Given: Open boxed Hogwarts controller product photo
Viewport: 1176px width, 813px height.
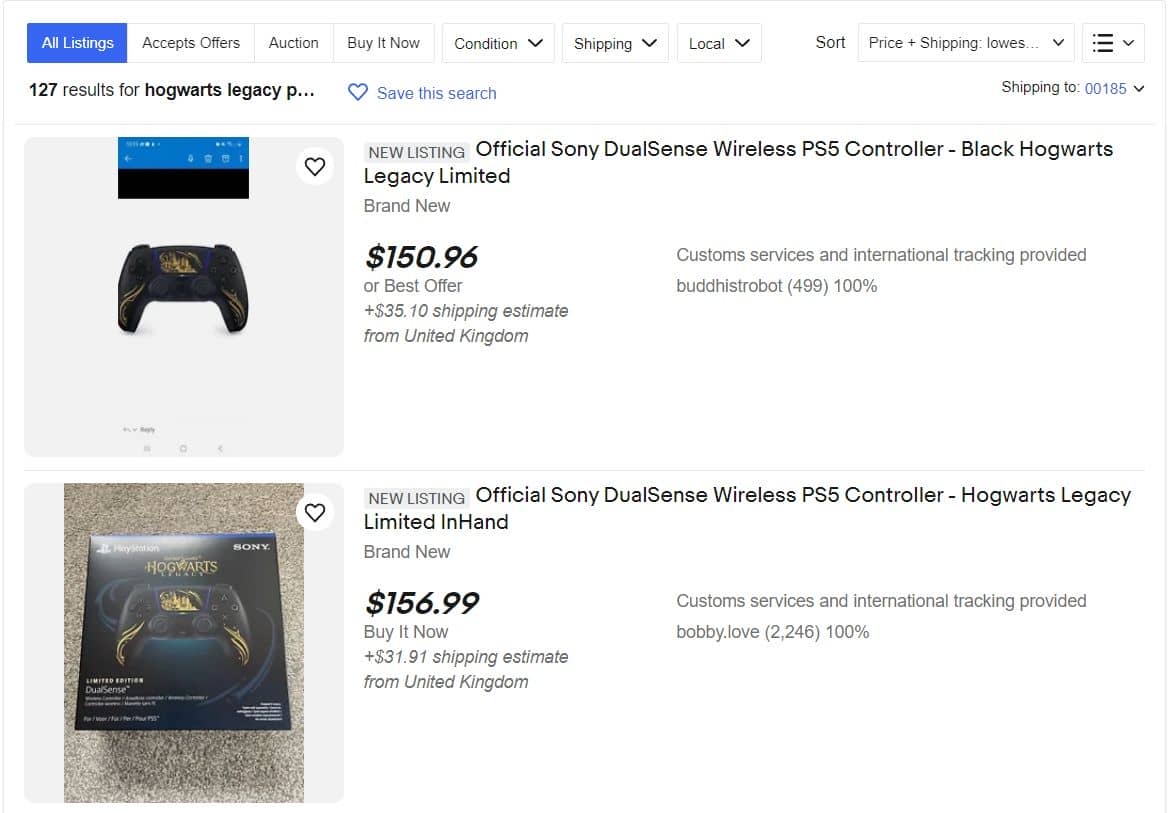Looking at the screenshot, I should [x=184, y=643].
